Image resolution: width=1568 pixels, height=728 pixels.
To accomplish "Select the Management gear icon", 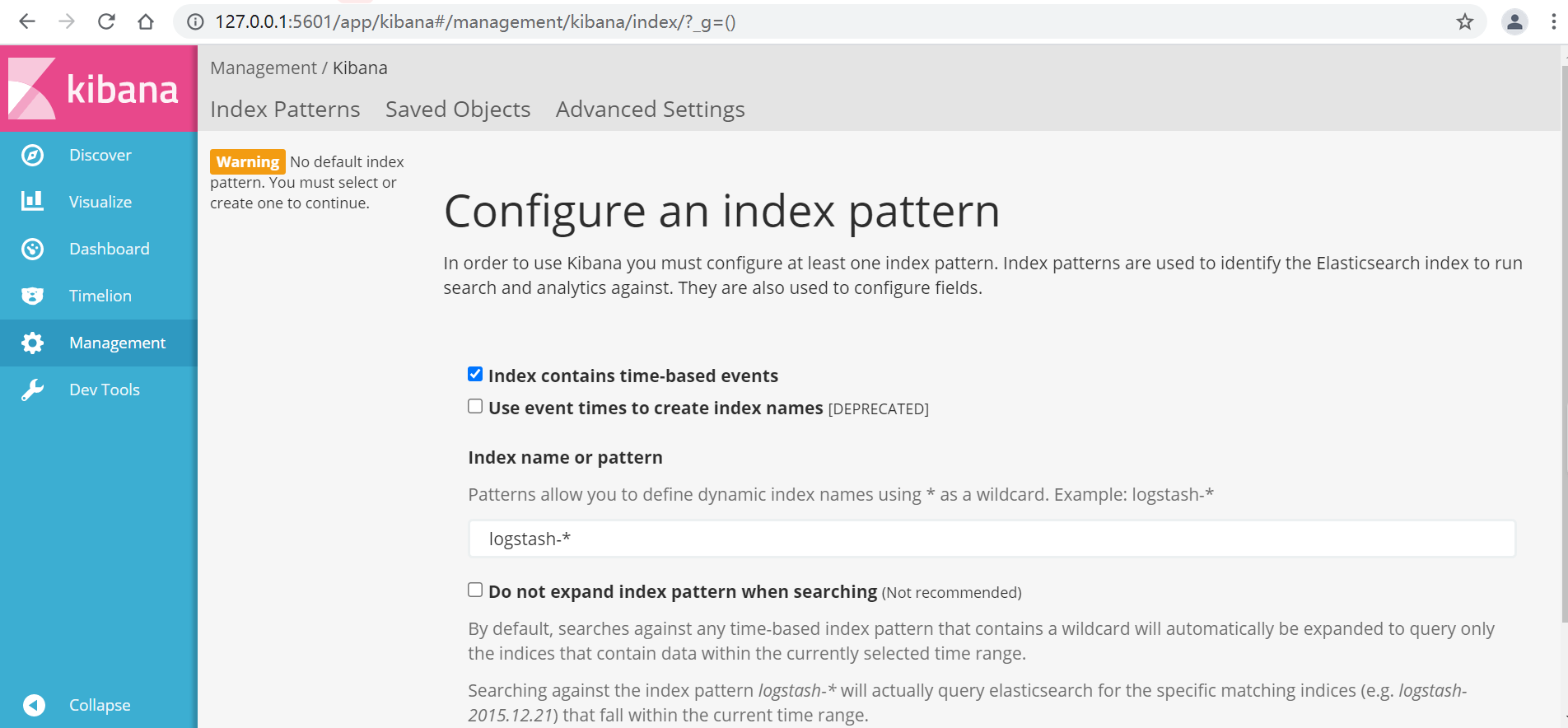I will (32, 343).
